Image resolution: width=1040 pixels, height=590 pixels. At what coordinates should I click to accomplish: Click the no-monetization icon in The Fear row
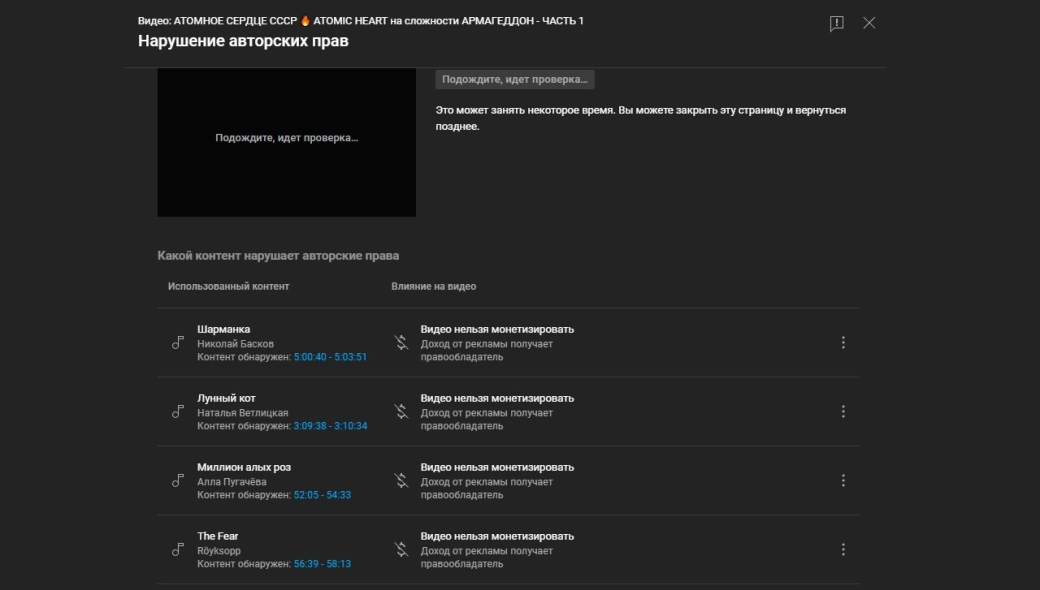pos(401,550)
